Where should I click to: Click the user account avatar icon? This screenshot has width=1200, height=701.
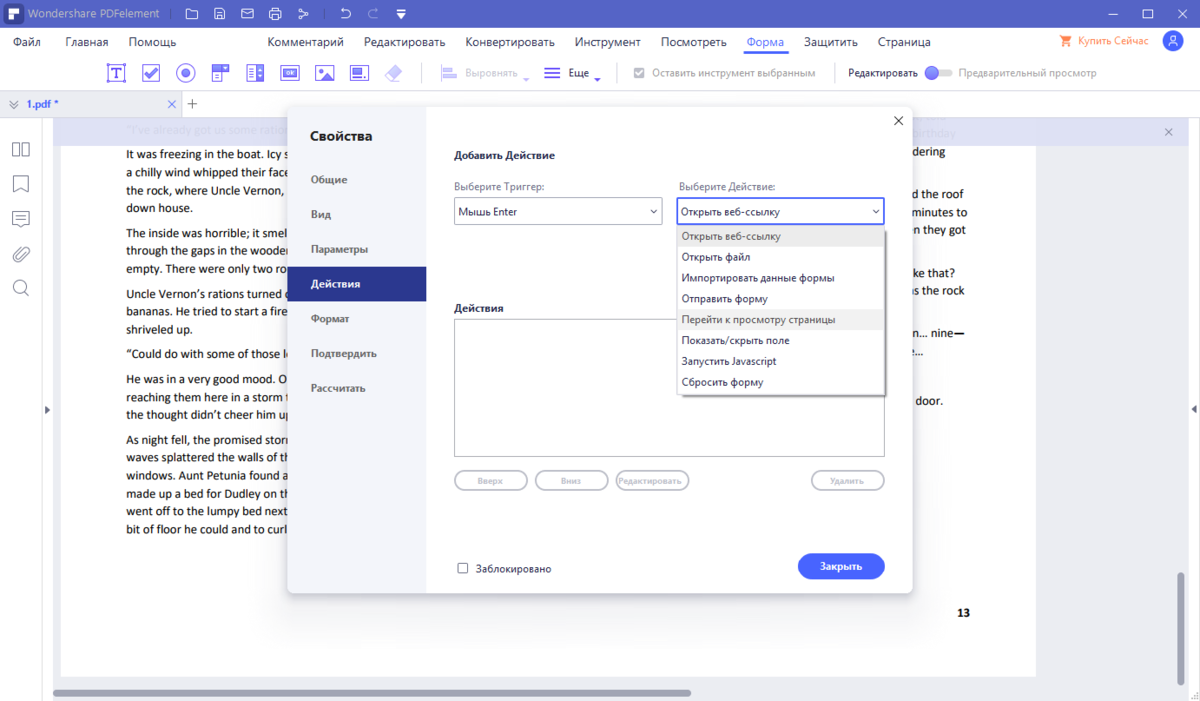1172,41
